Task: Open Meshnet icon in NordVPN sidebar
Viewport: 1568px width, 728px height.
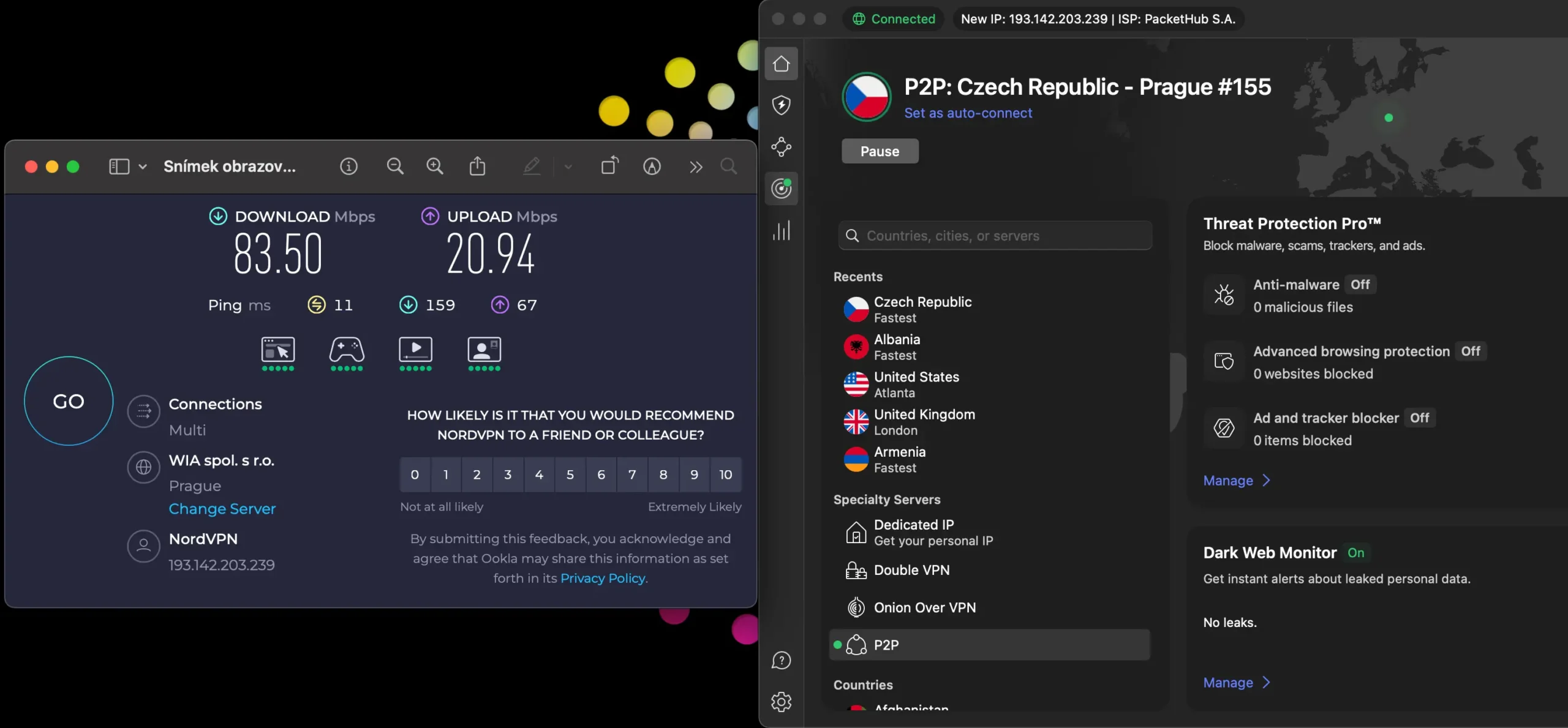Action: pyautogui.click(x=781, y=147)
